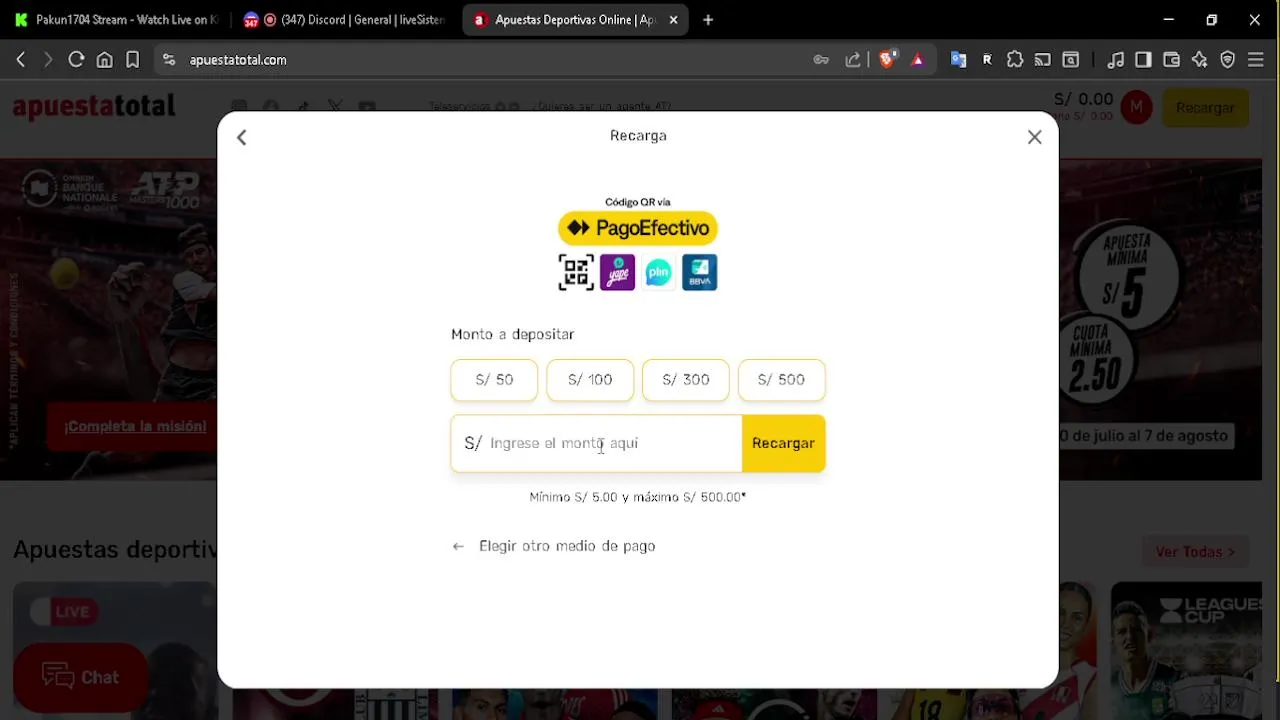Reload the current page
The height and width of the screenshot is (720, 1280).
click(x=76, y=60)
